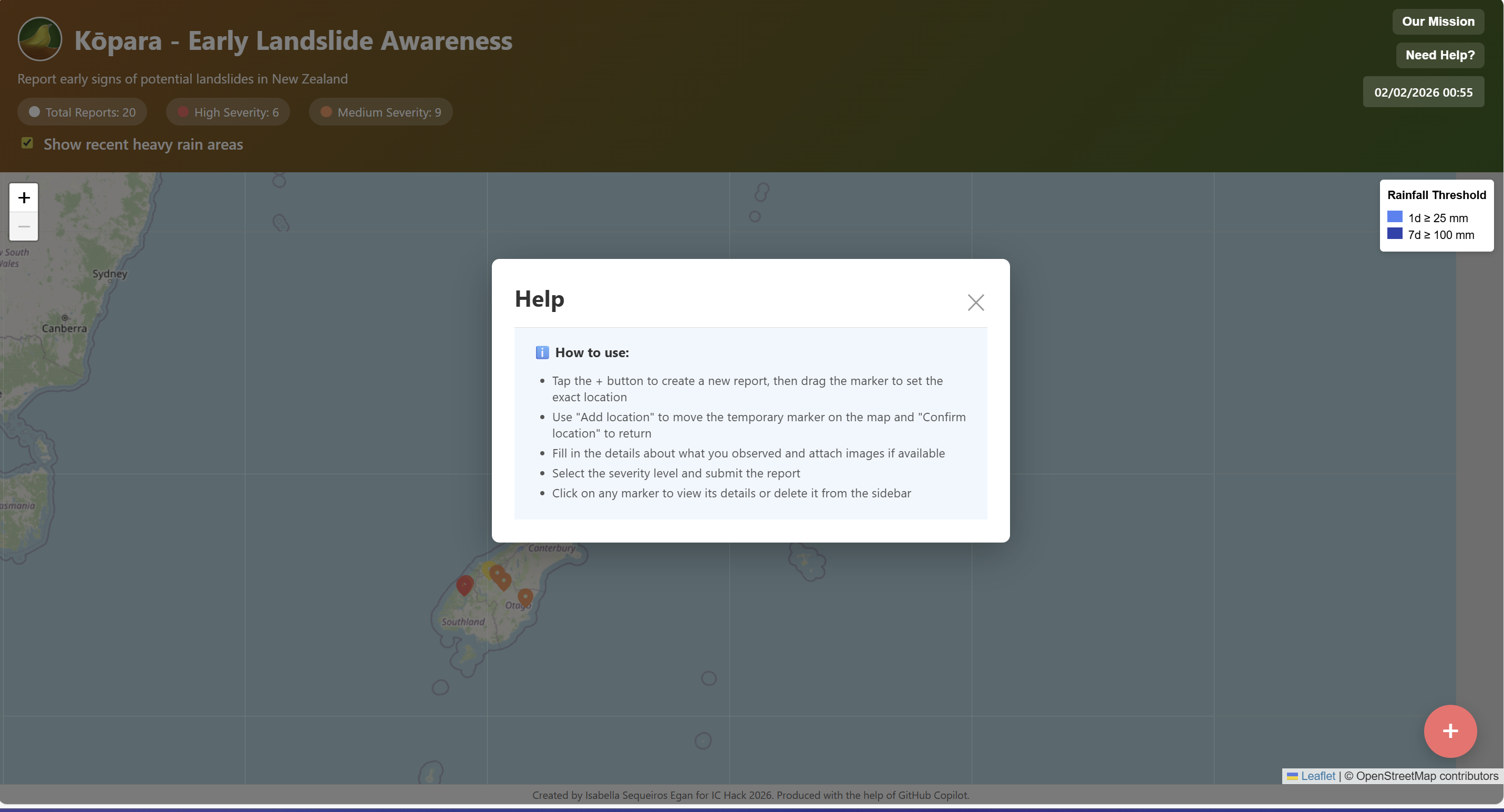
Task: Click the Leaflet flag icon
Action: [1292, 776]
